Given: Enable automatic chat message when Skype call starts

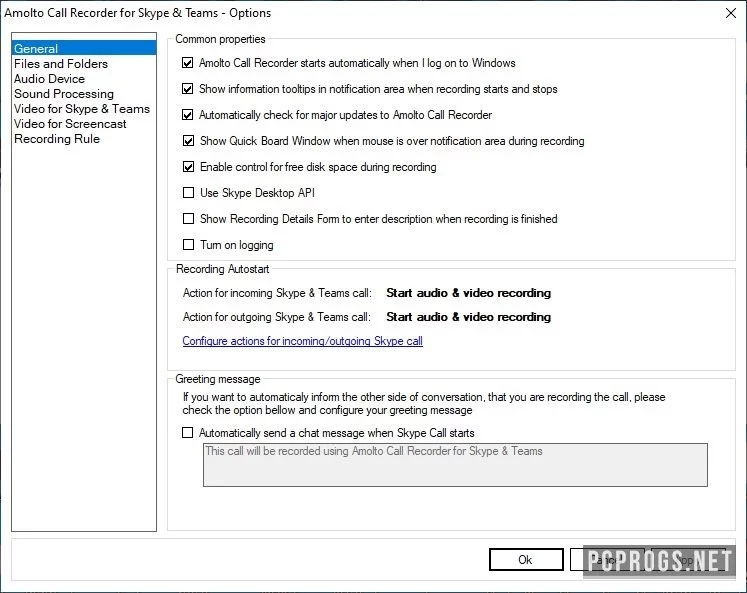Looking at the screenshot, I should 188,432.
